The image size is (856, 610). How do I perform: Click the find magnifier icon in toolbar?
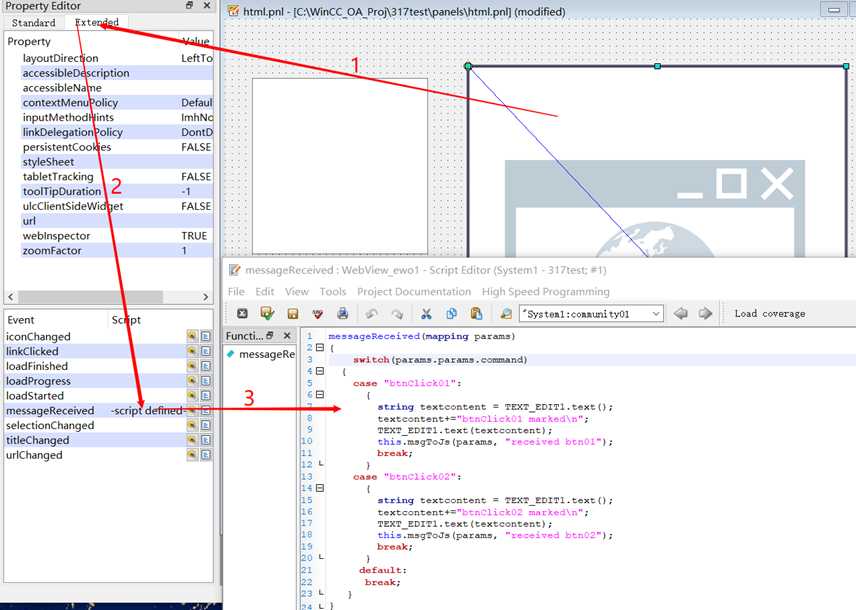(506, 313)
